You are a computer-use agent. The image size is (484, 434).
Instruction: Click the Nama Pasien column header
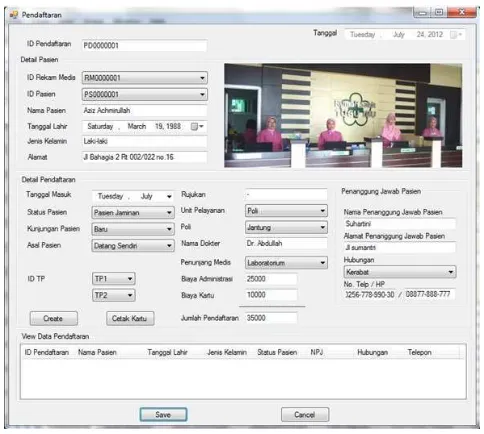97,352
